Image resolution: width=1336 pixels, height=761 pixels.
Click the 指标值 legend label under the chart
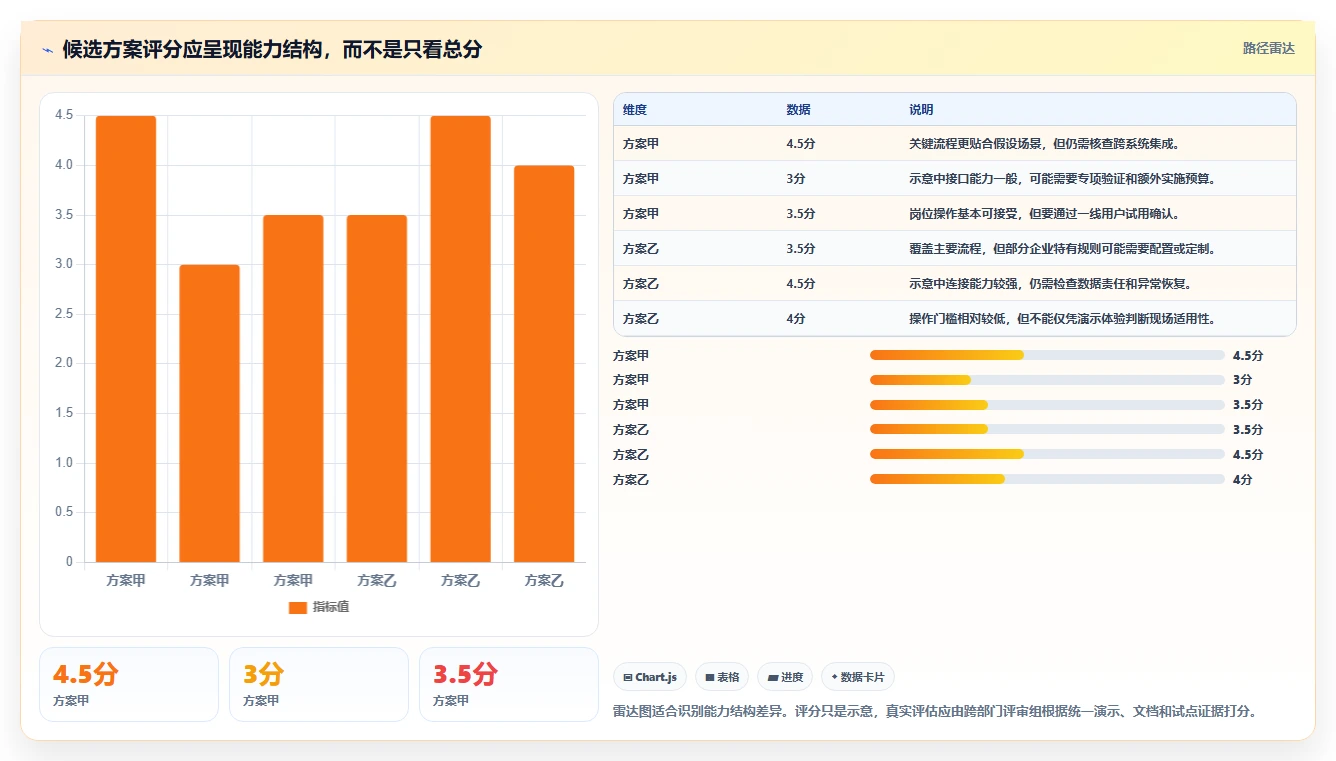coord(331,607)
